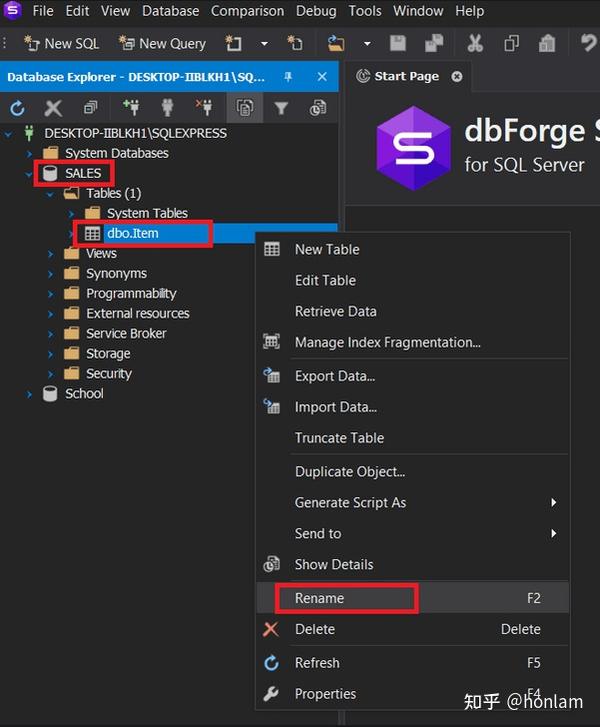Click the clock-document icon after the Filter funnel
Viewport: 600px width, 727px height.
318,108
